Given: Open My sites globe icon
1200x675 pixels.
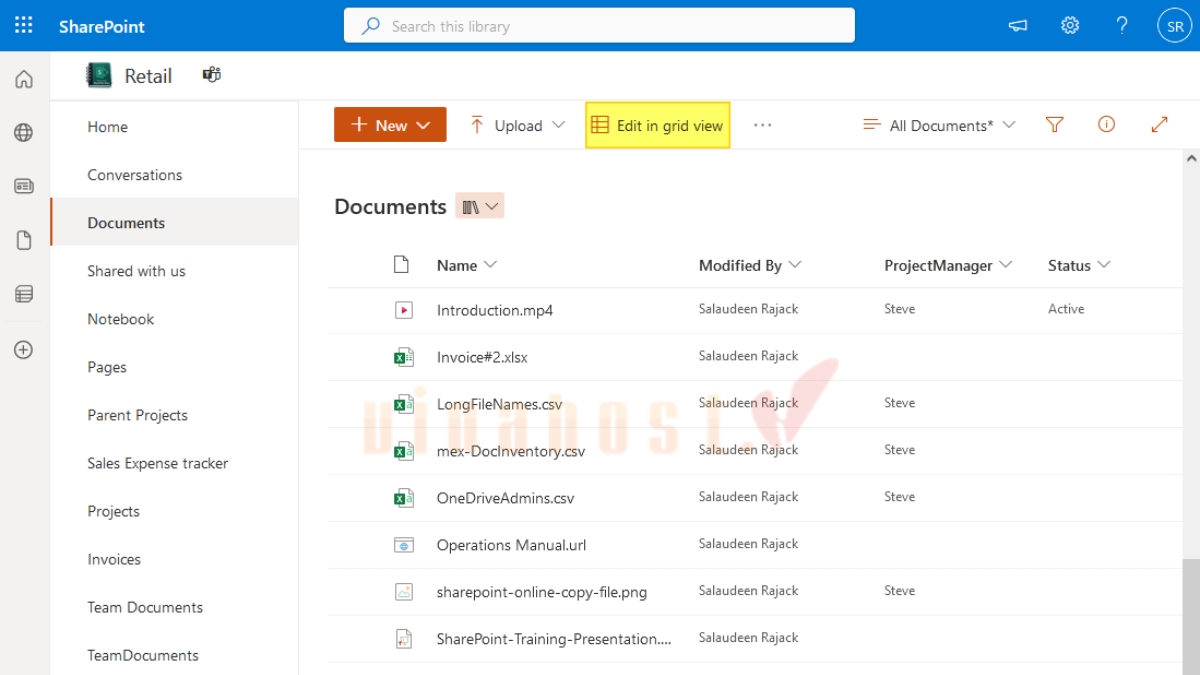Looking at the screenshot, I should pos(24,132).
